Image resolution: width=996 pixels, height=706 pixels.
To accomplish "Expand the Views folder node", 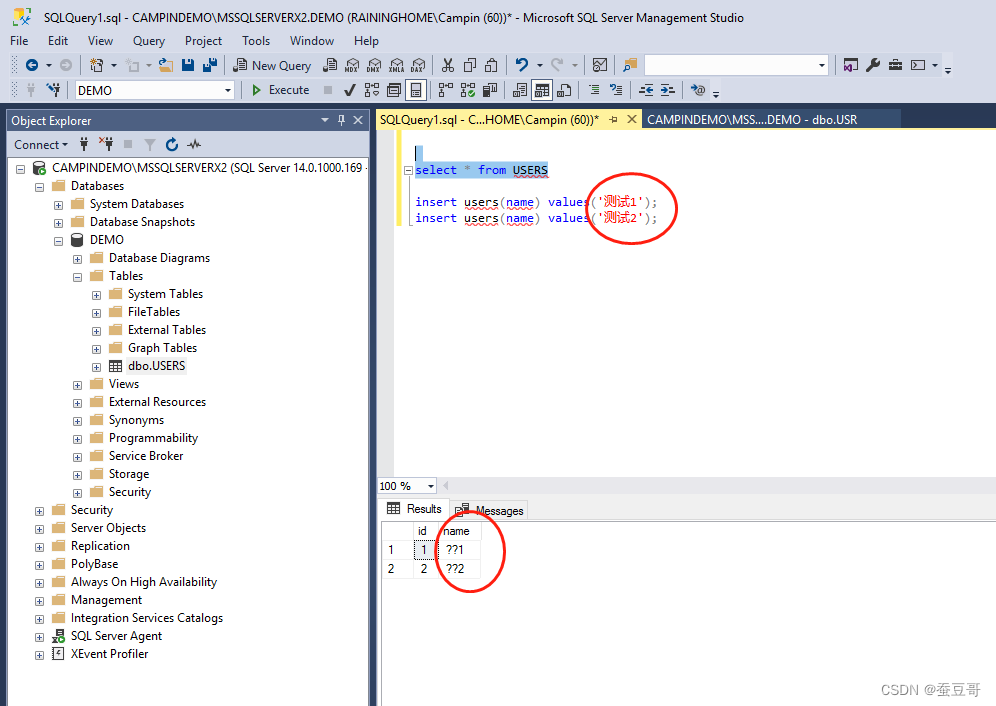I will point(77,385).
